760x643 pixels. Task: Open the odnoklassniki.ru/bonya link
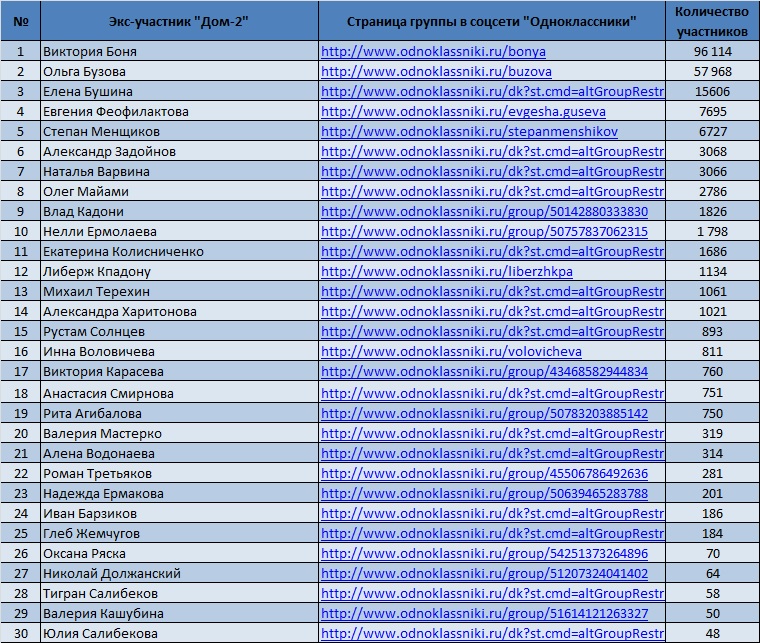[x=433, y=51]
